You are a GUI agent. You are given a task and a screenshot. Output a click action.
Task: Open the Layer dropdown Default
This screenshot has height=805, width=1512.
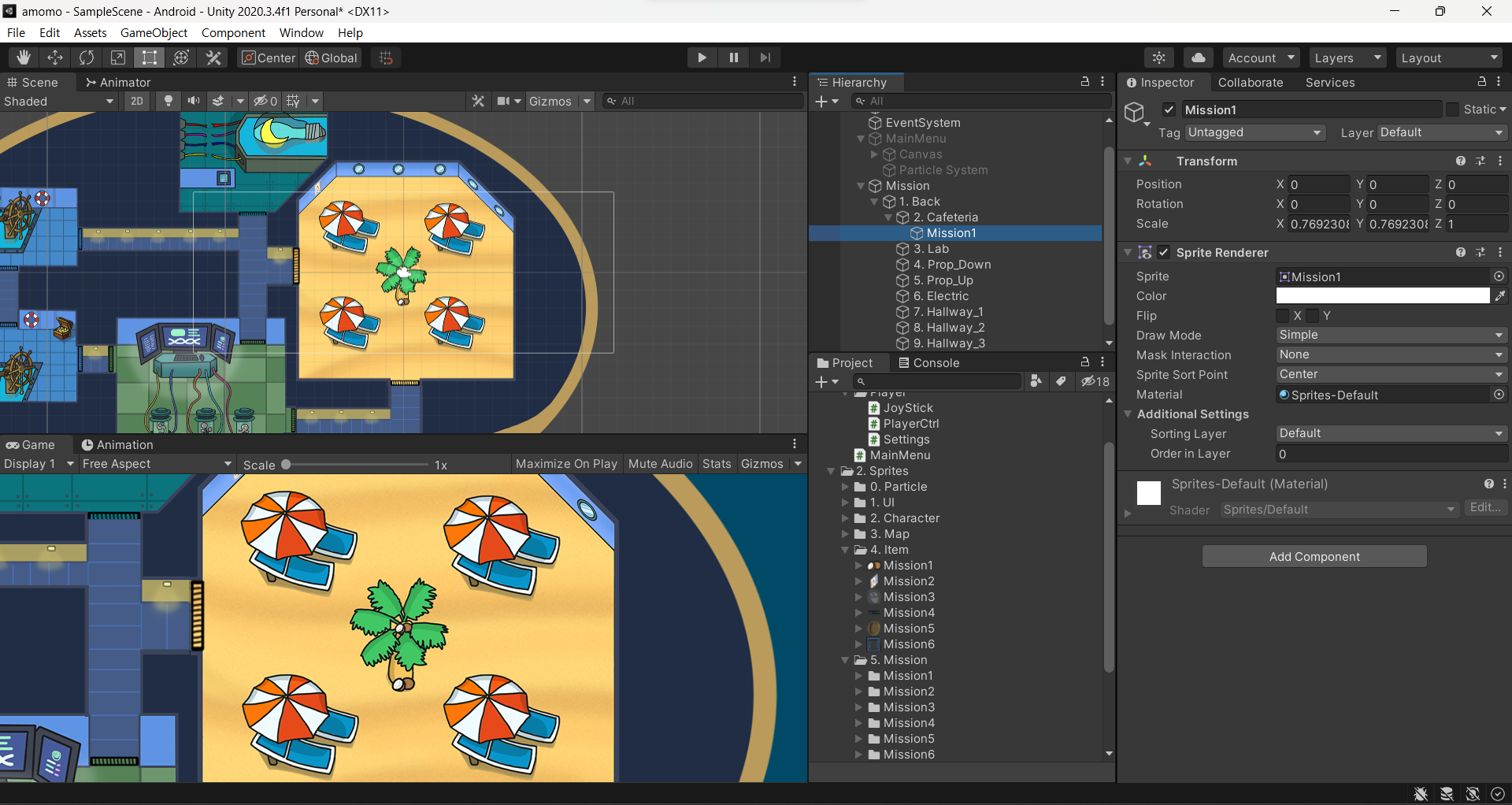pos(1442,132)
